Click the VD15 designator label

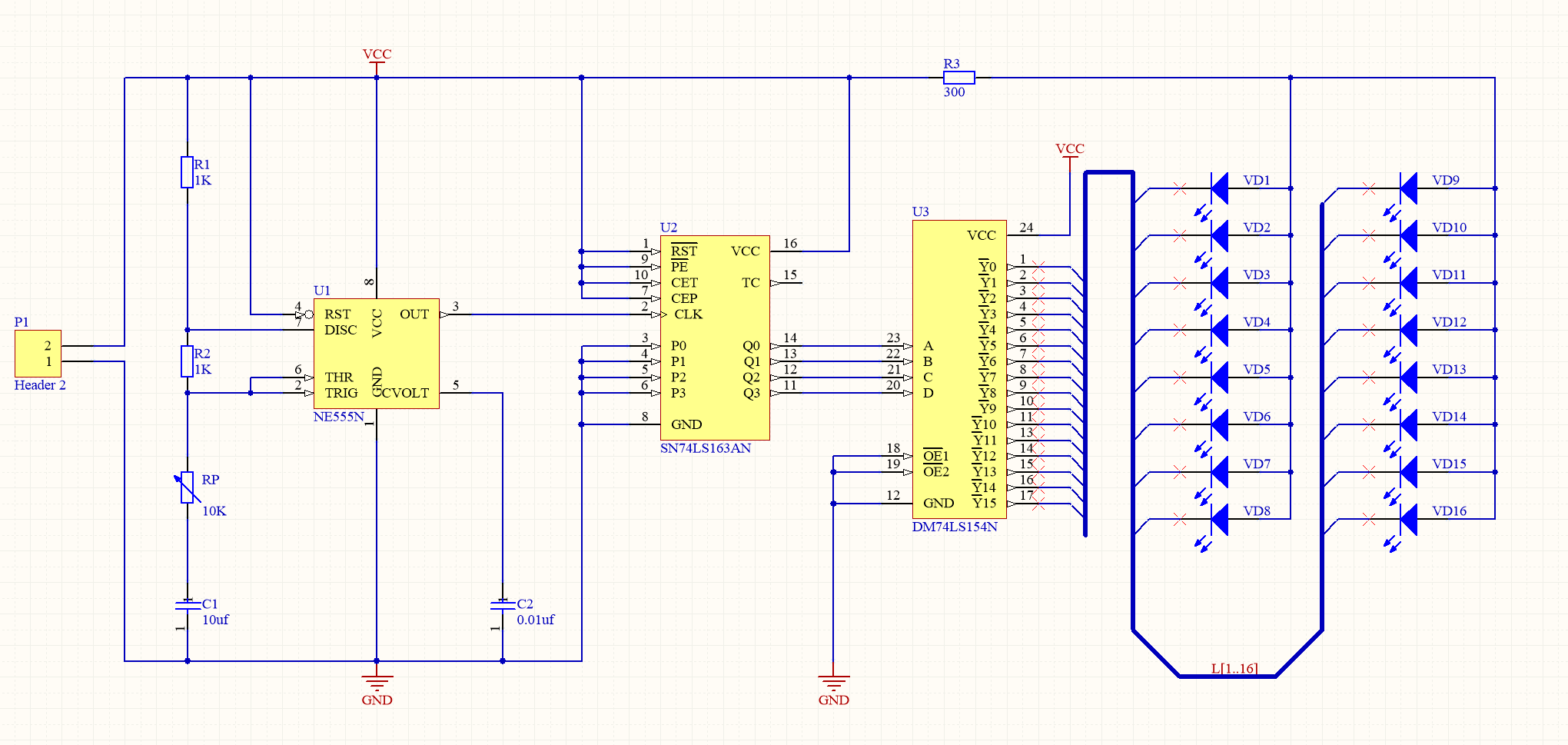click(1449, 464)
